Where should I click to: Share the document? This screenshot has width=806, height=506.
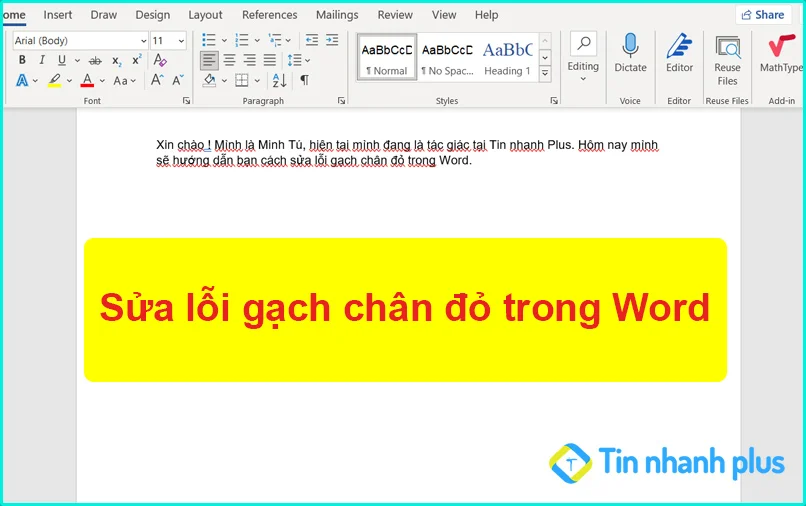click(x=763, y=15)
